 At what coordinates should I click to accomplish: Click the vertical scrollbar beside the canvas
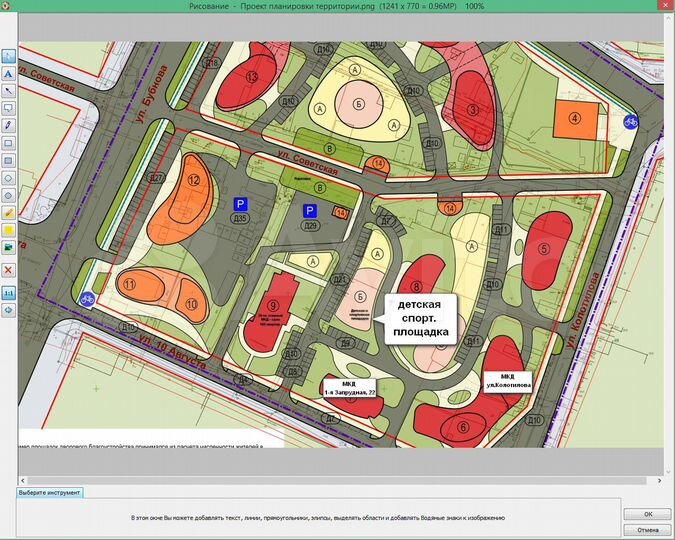pyautogui.click(x=667, y=250)
